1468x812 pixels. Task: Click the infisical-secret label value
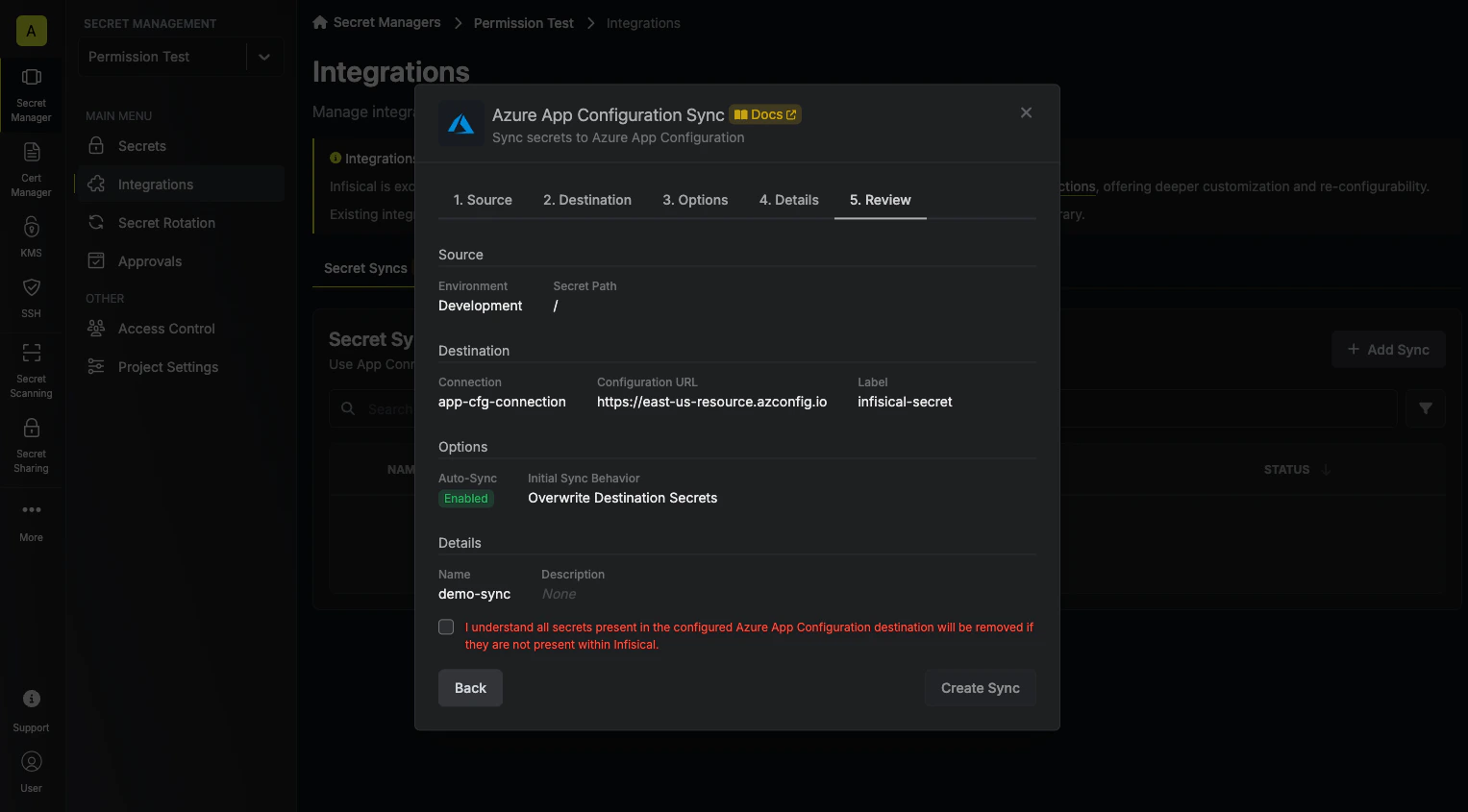pyautogui.click(x=905, y=402)
